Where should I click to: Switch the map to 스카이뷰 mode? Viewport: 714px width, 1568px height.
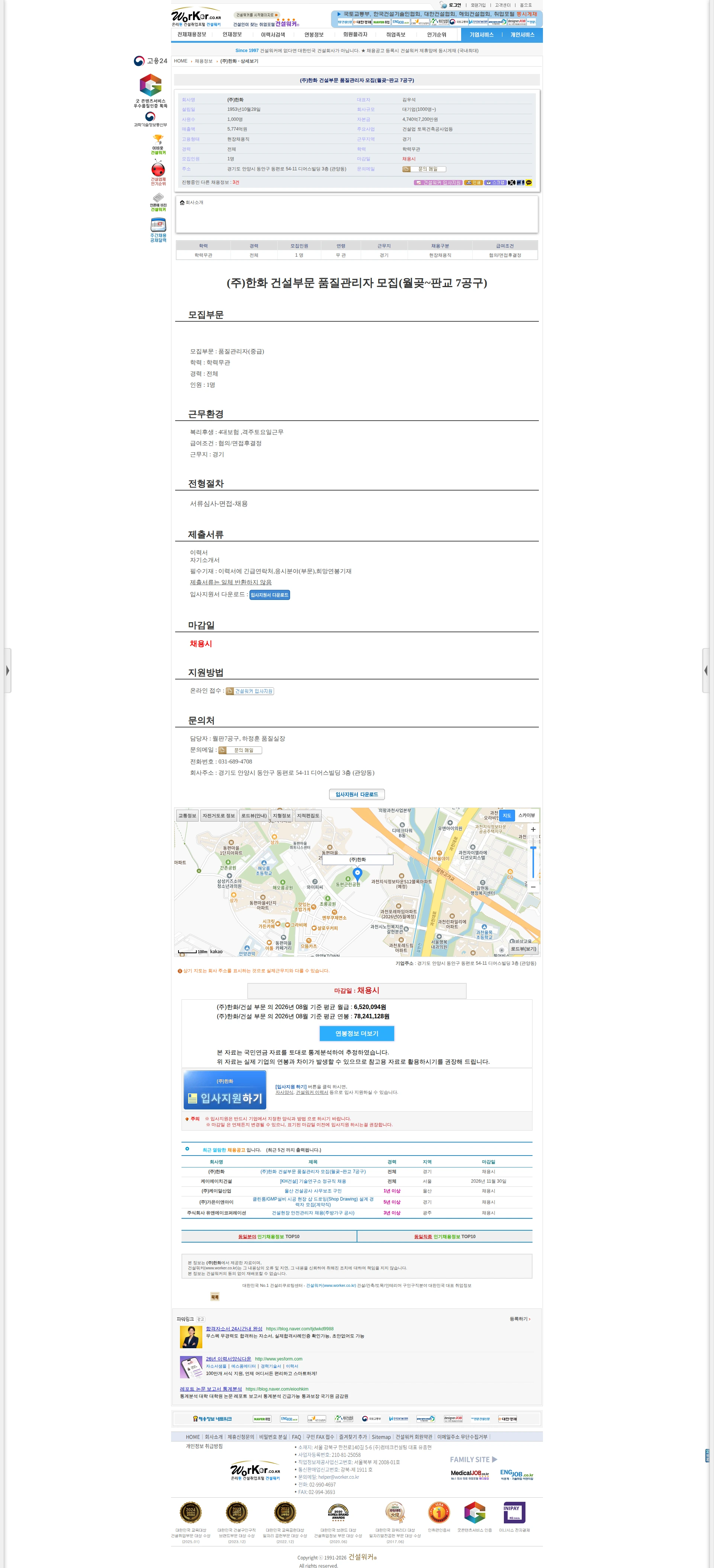(527, 815)
